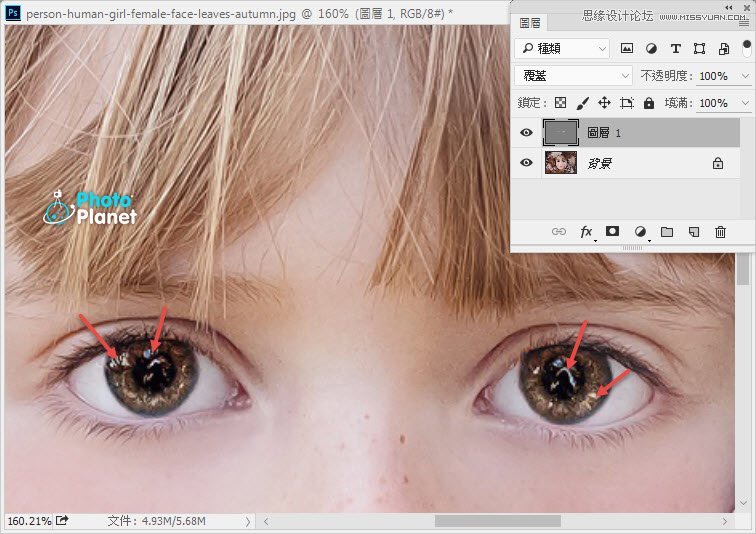
Task: Click the vertical scrollbar down arrow
Action: pos(743,503)
